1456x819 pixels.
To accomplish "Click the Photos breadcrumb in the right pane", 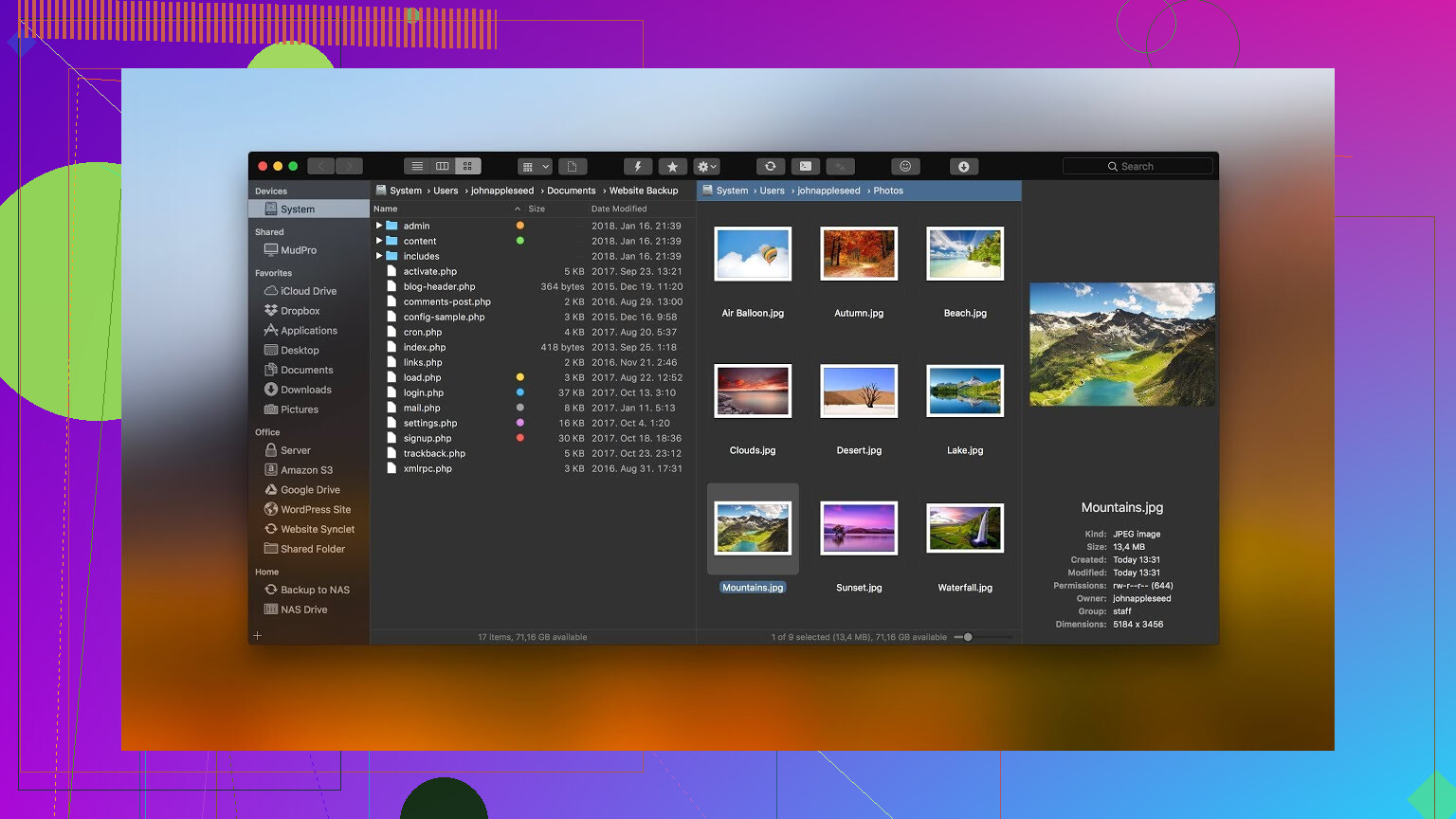I will (x=888, y=191).
